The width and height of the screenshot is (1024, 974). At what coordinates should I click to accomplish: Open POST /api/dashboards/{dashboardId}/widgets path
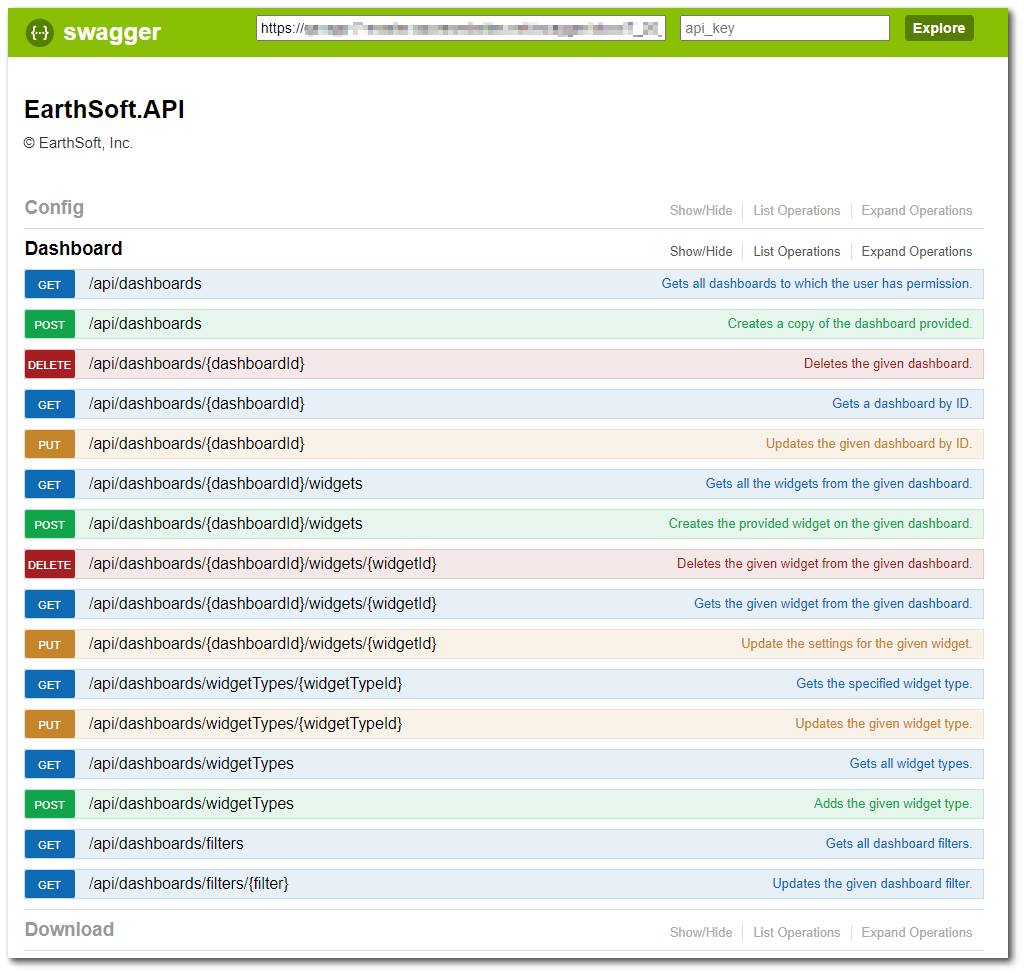(225, 523)
